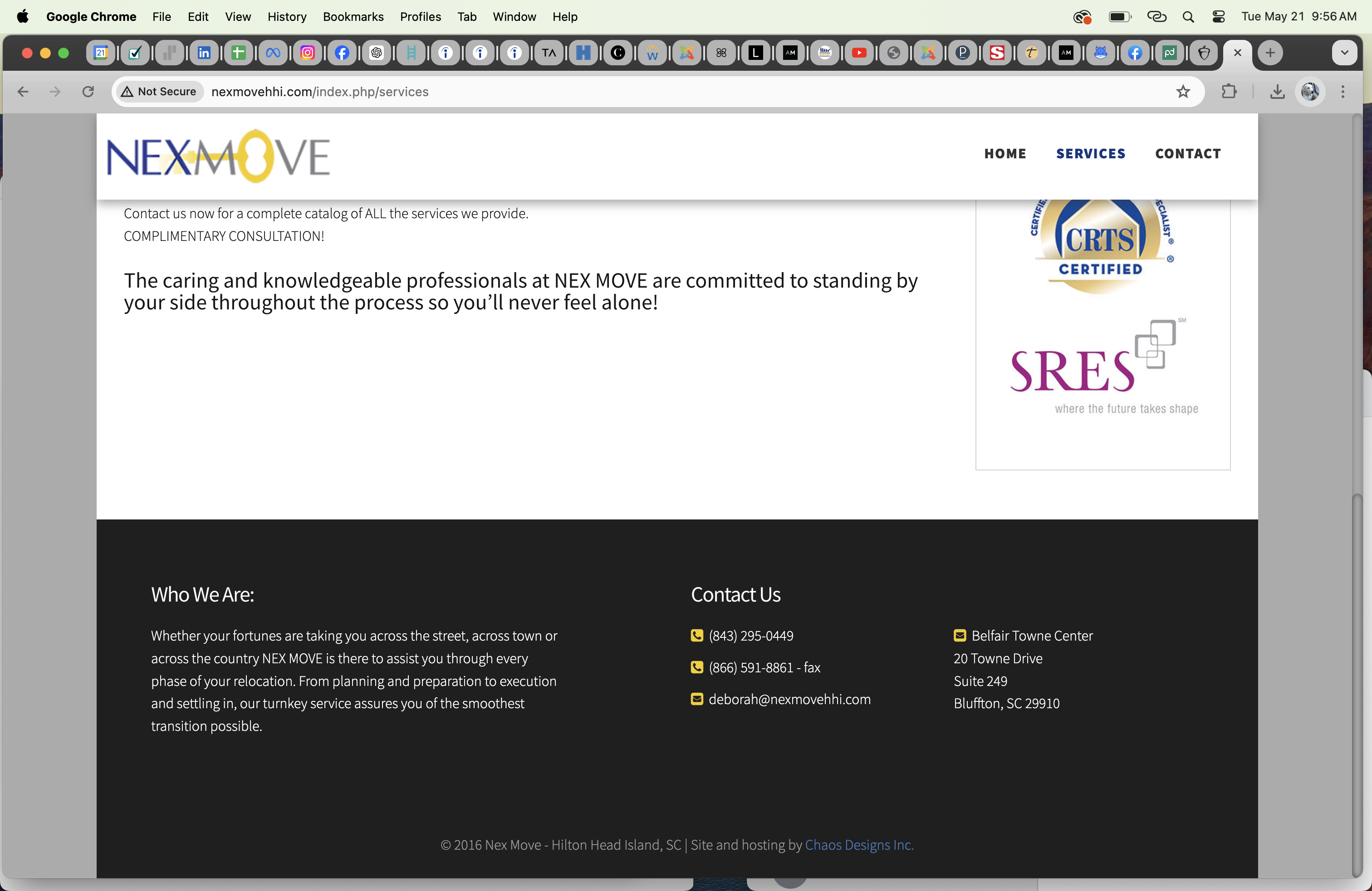Open the Chrome profile avatar
The height and width of the screenshot is (891, 1372).
(x=1310, y=92)
